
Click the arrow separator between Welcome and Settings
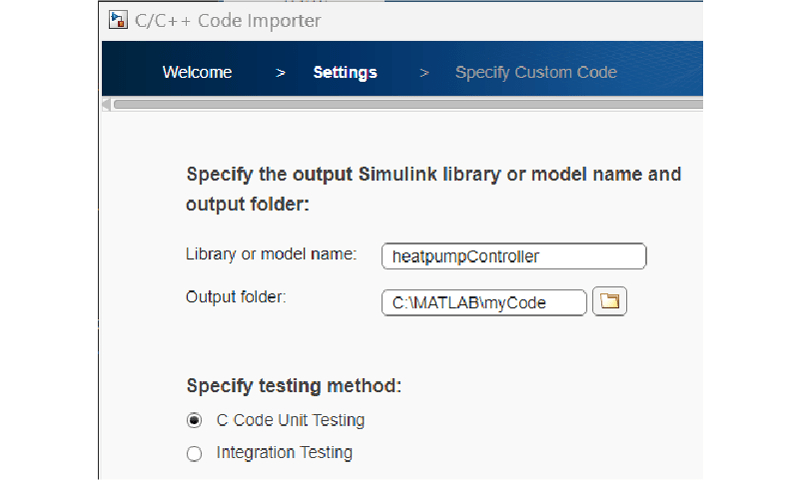tap(281, 73)
